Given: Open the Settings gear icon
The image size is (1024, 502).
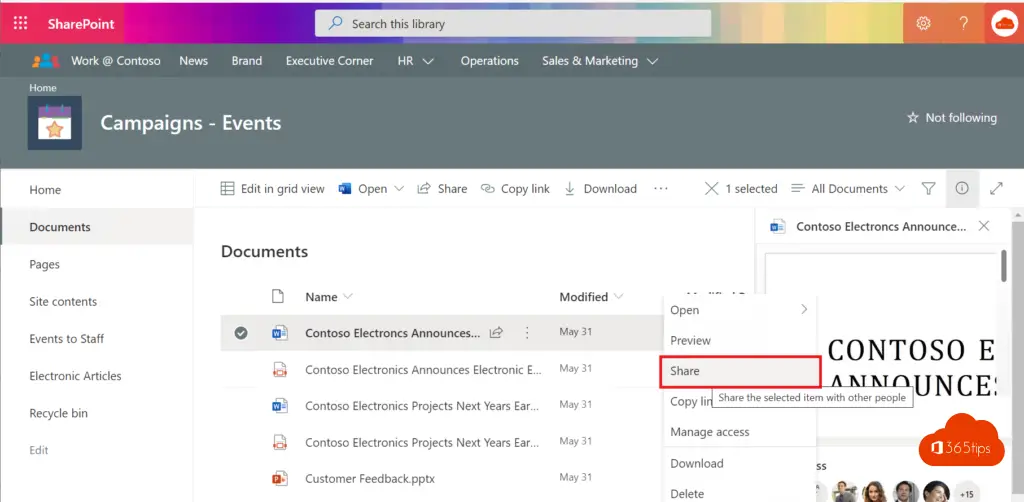Looking at the screenshot, I should [x=923, y=24].
